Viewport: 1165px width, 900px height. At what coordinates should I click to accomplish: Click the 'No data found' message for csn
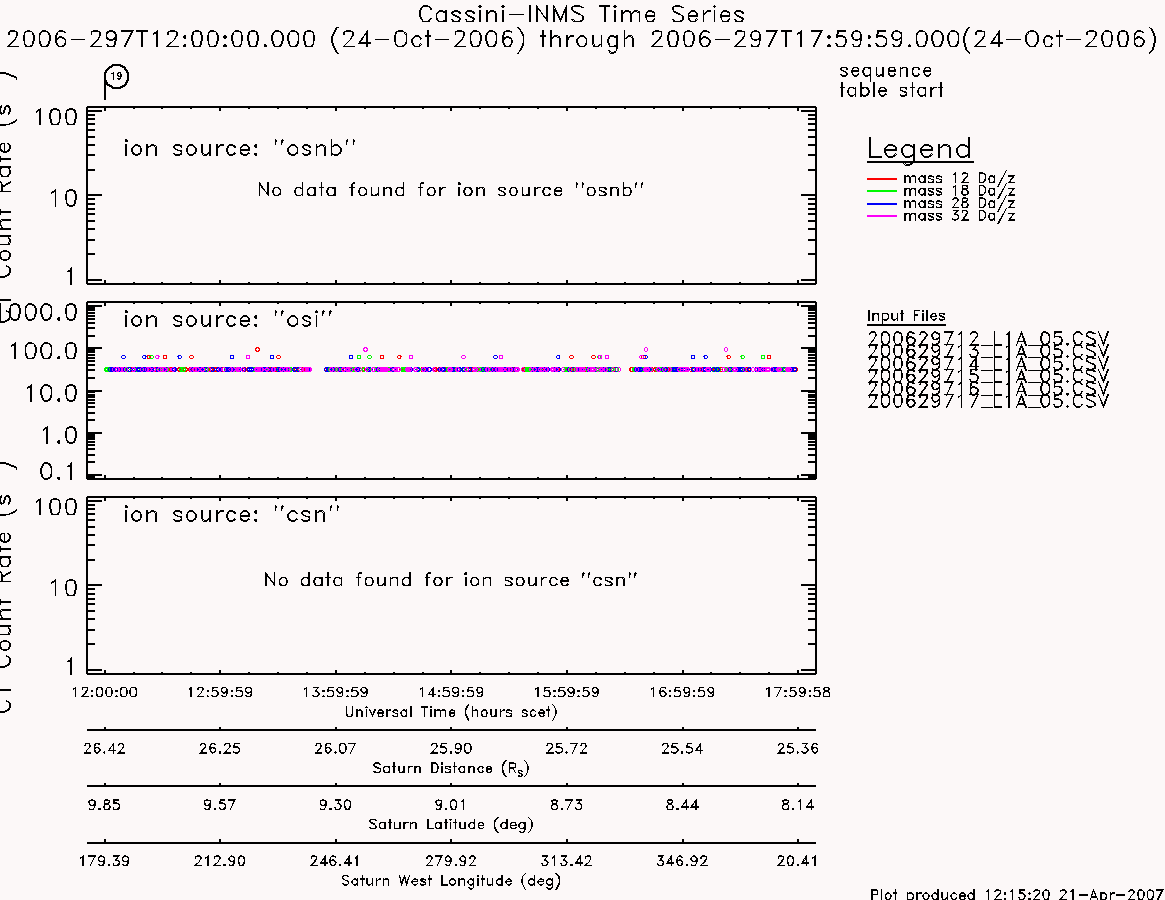point(450,580)
